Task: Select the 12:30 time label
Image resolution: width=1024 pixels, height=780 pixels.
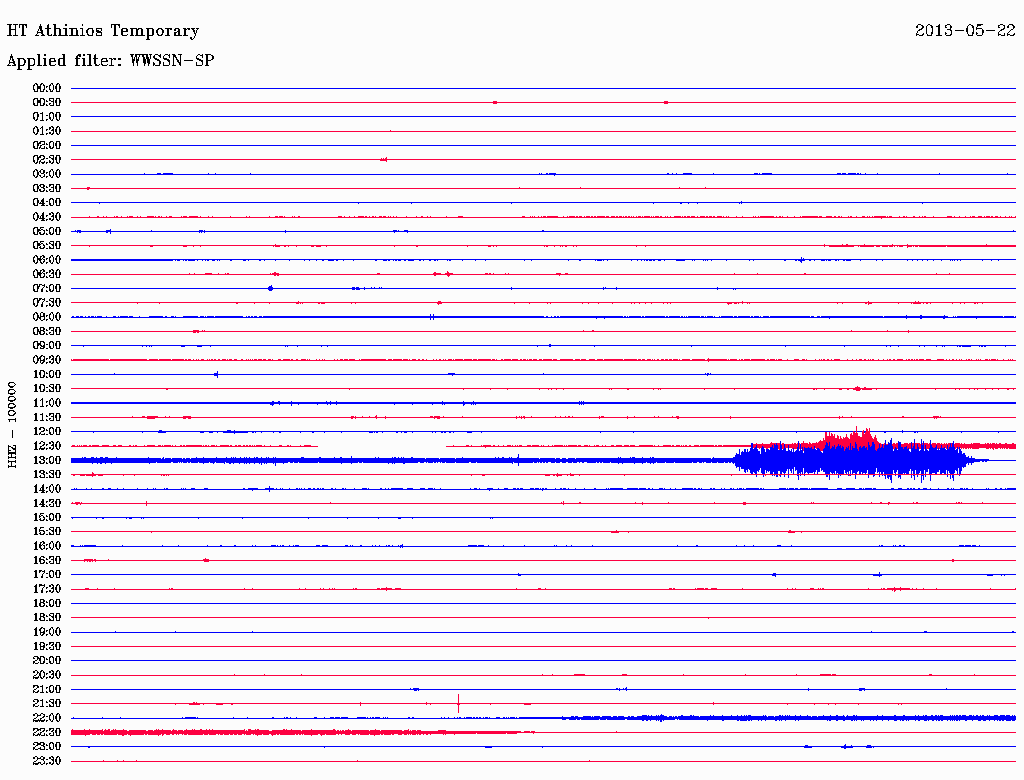Action: point(47,446)
